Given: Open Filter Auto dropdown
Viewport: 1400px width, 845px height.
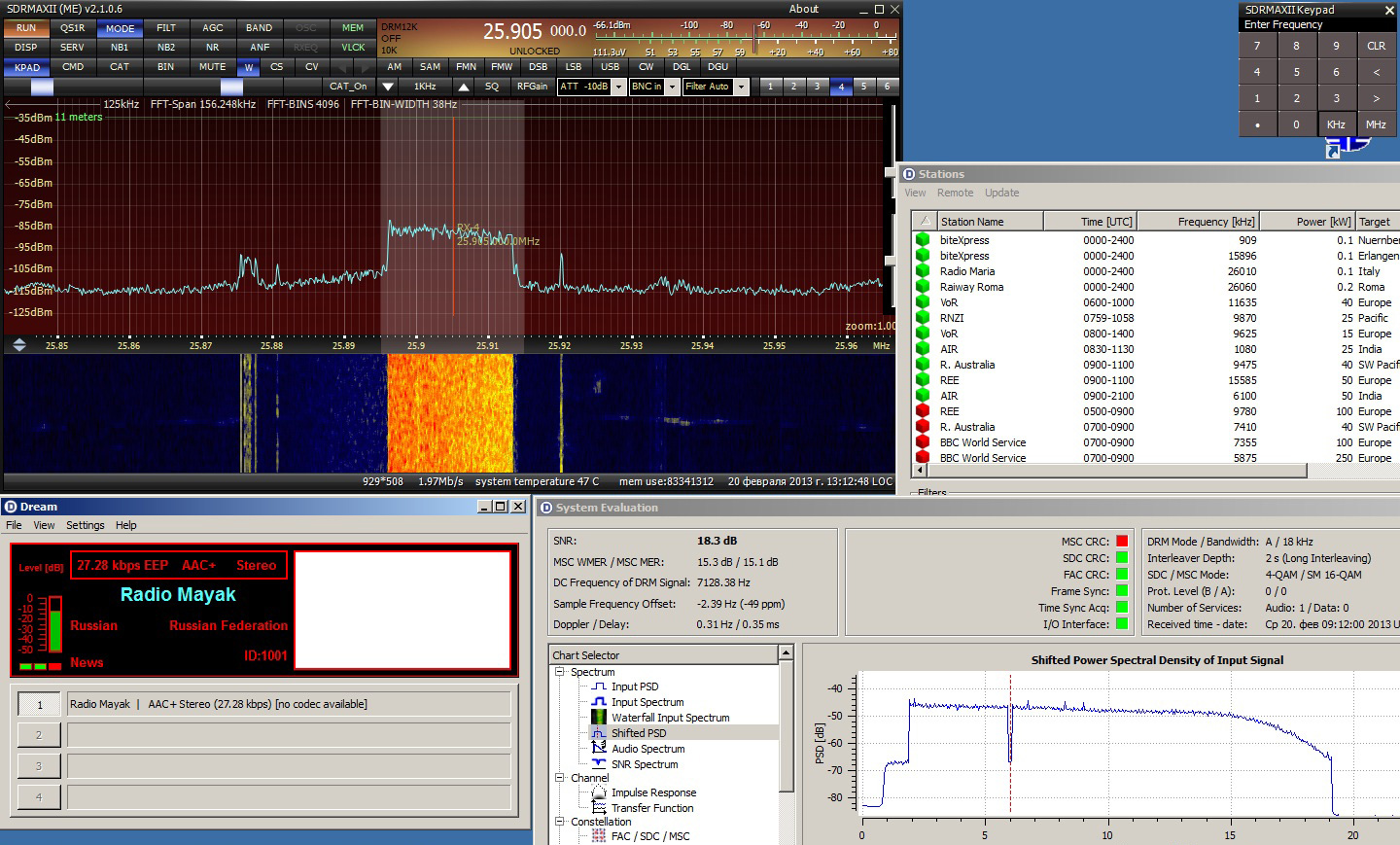Looking at the screenshot, I should click(741, 87).
